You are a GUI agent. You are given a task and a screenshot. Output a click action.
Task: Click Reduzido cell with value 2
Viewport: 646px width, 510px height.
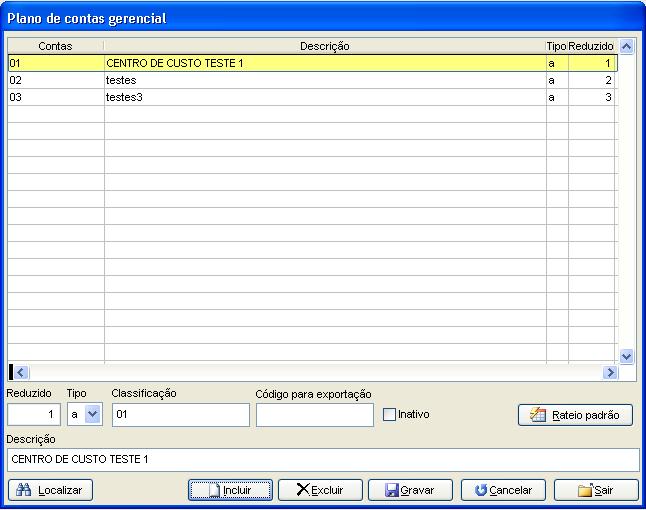[591, 80]
